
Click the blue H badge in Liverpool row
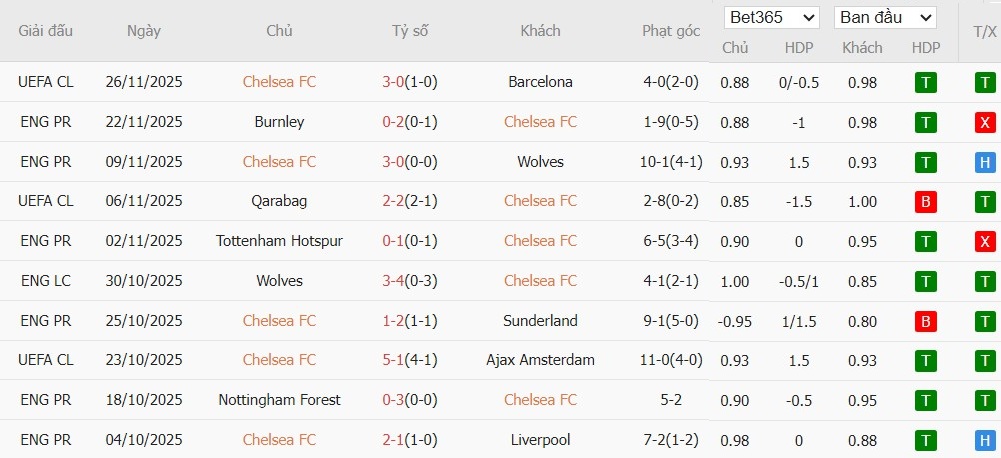pyautogui.click(x=985, y=440)
